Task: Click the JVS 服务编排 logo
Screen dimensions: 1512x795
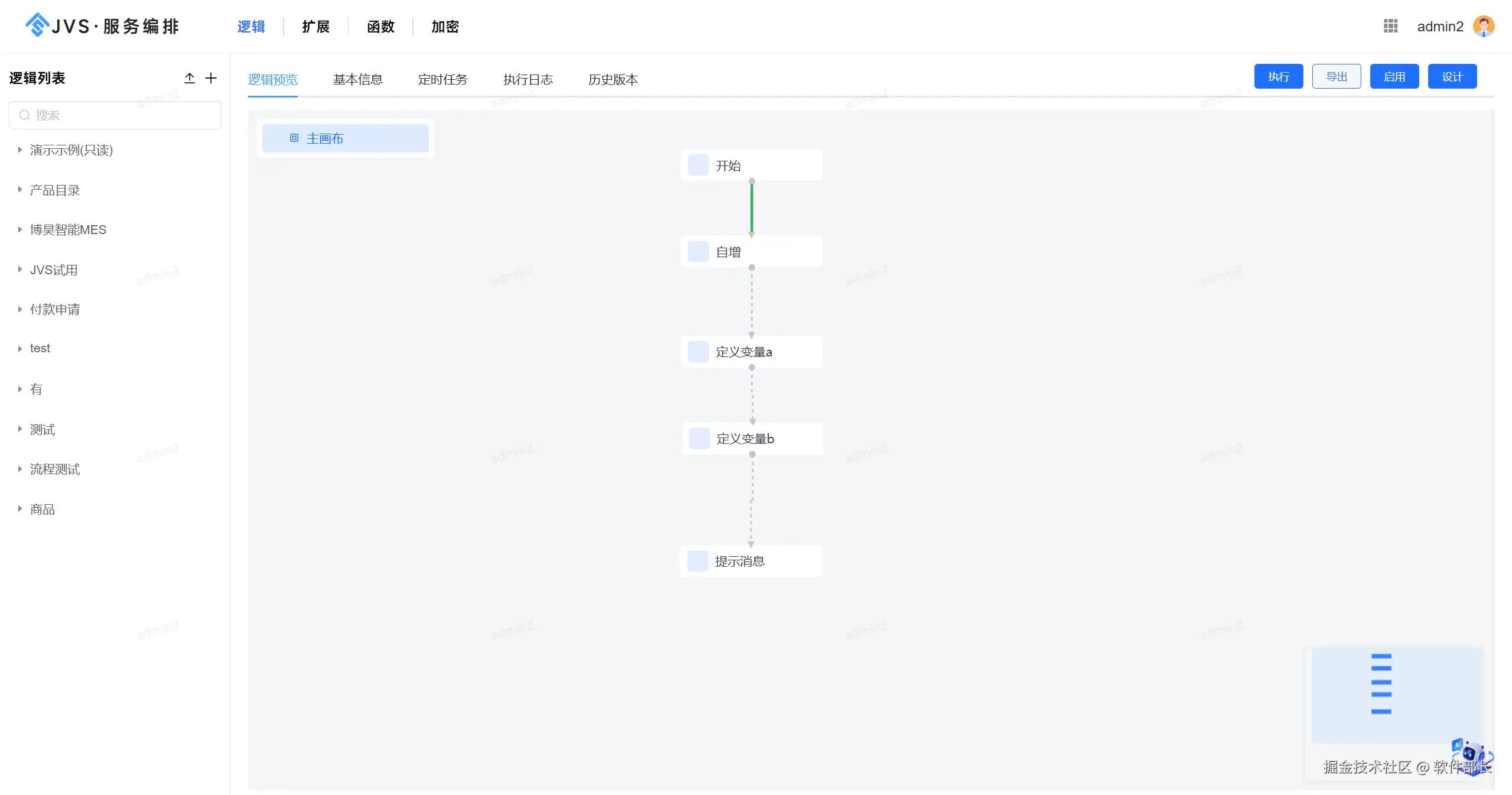Action: coord(102,26)
